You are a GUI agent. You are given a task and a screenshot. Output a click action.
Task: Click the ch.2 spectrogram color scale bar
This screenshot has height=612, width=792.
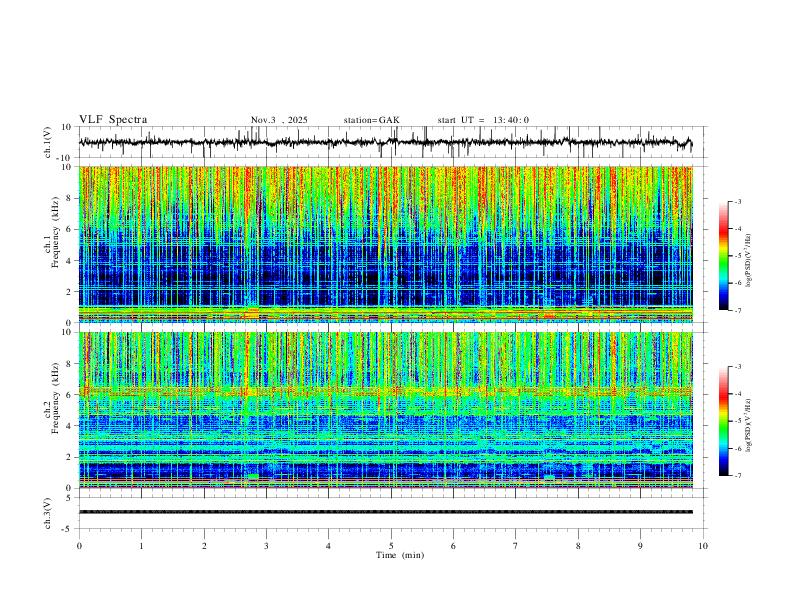coord(723,421)
